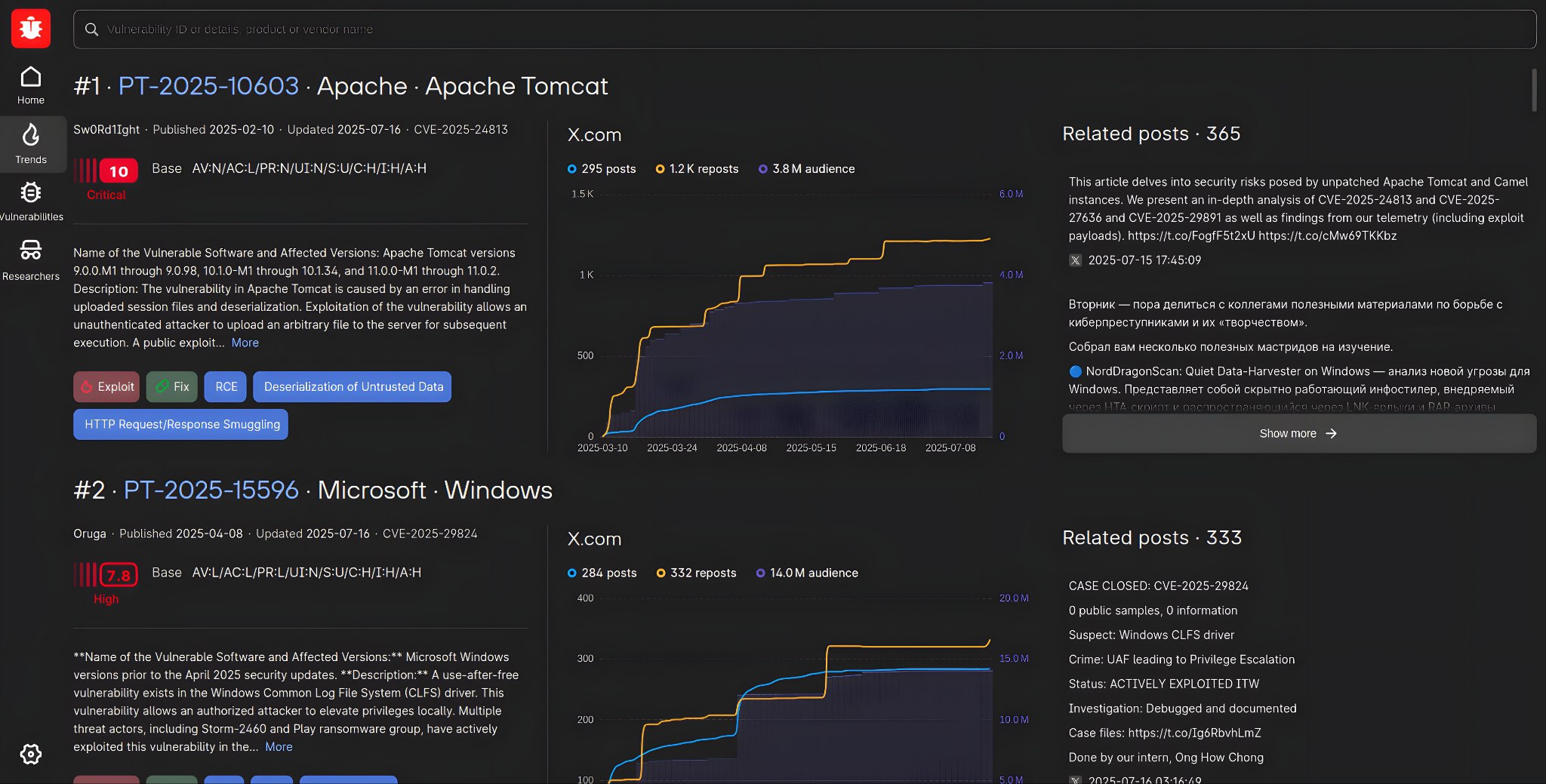
Task: Focus the vulnerability search input field
Action: [805, 29]
